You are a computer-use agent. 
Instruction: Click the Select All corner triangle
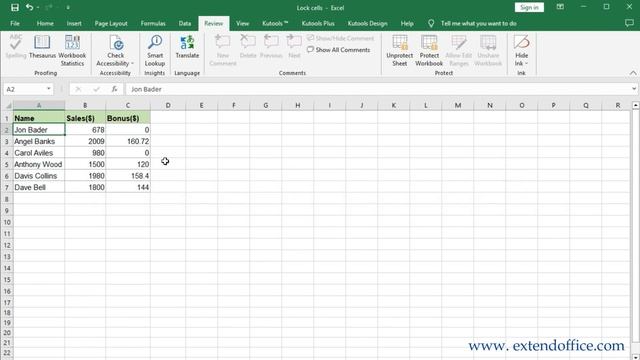7,105
